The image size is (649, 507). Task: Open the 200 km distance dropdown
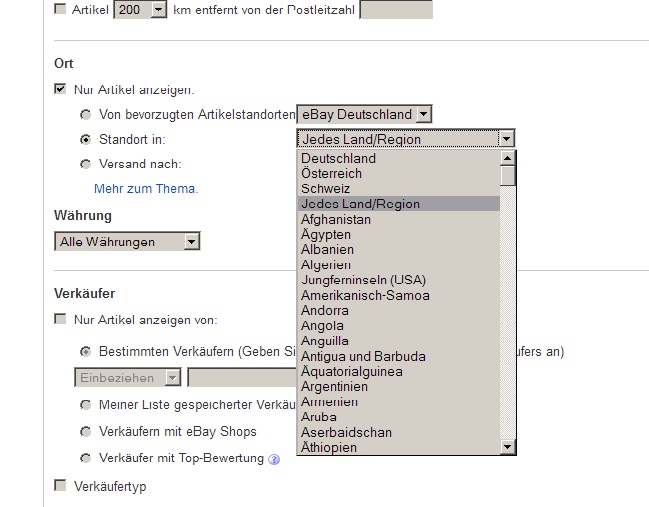pos(157,9)
